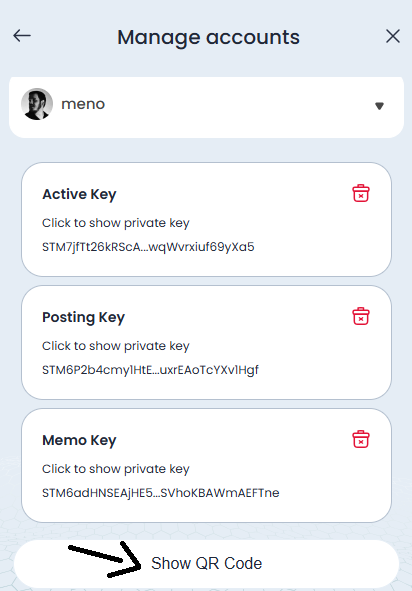Open the meno account dropdown arrow
The width and height of the screenshot is (412, 591).
(379, 106)
